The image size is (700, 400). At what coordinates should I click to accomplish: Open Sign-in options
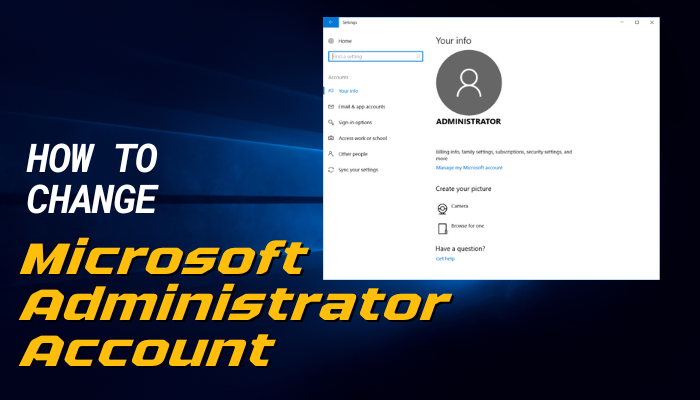pyautogui.click(x=355, y=122)
